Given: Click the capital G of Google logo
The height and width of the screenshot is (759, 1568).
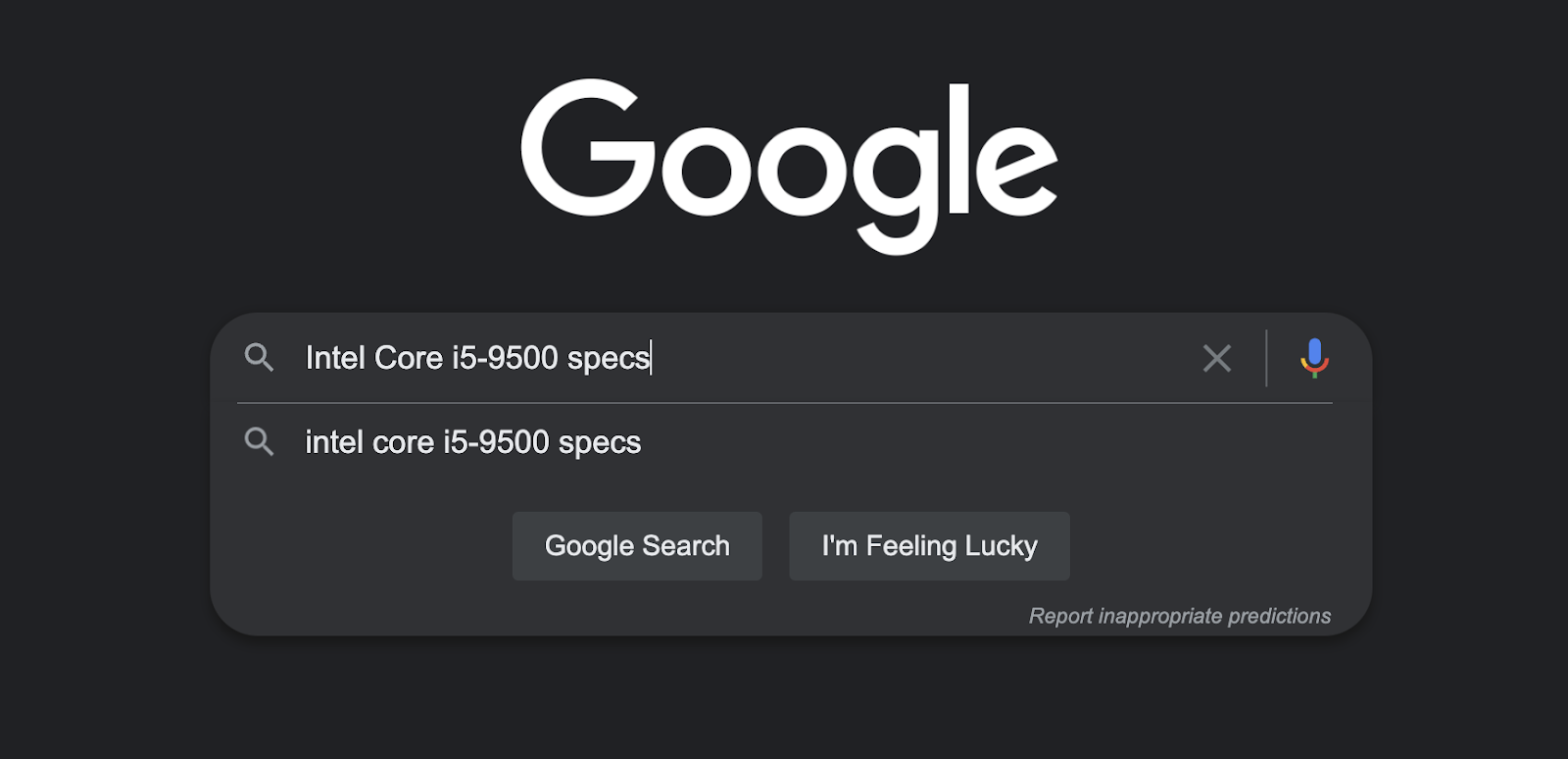Looking at the screenshot, I should coord(586,147).
